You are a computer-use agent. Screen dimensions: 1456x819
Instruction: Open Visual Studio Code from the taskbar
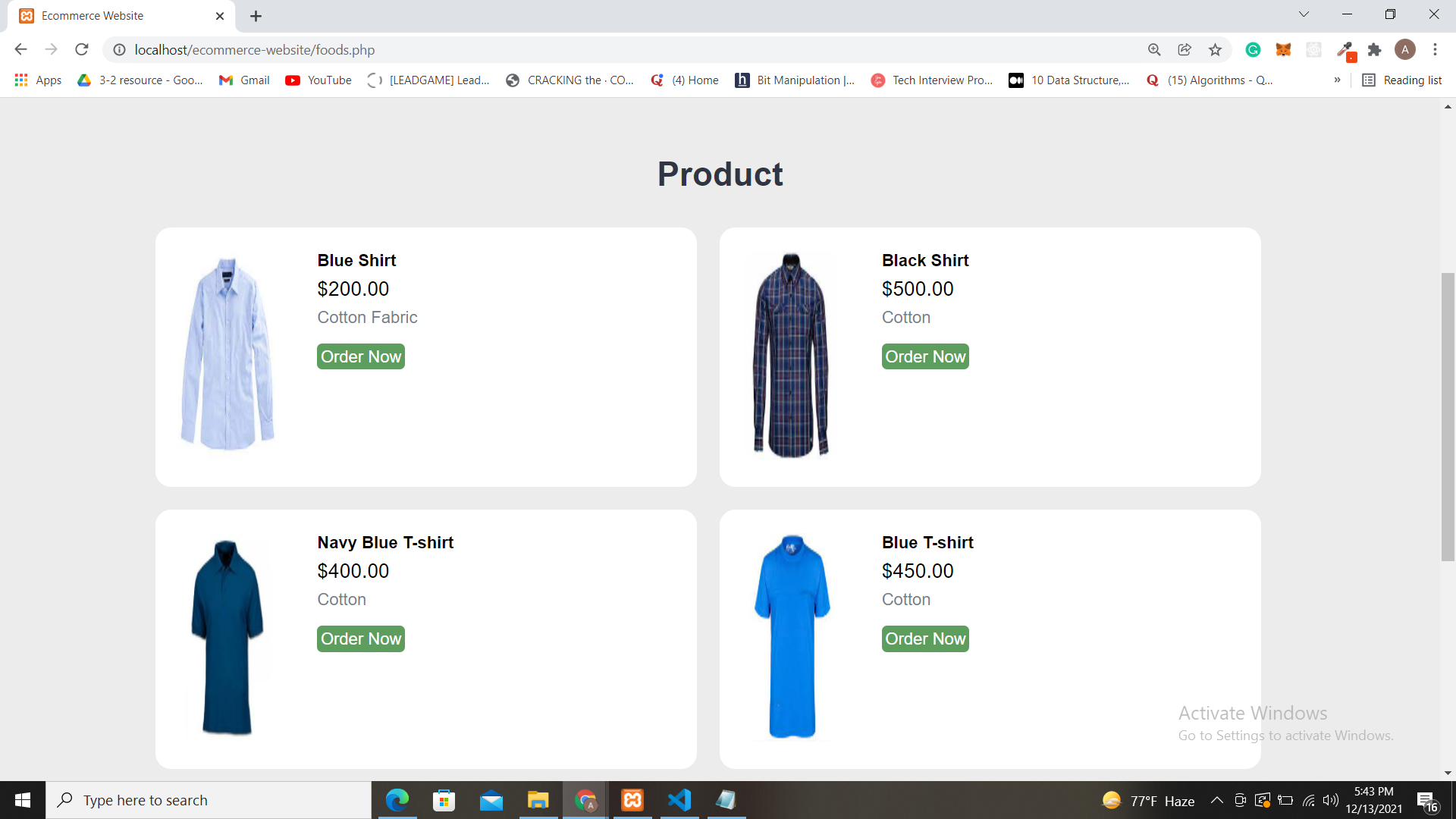[x=679, y=800]
